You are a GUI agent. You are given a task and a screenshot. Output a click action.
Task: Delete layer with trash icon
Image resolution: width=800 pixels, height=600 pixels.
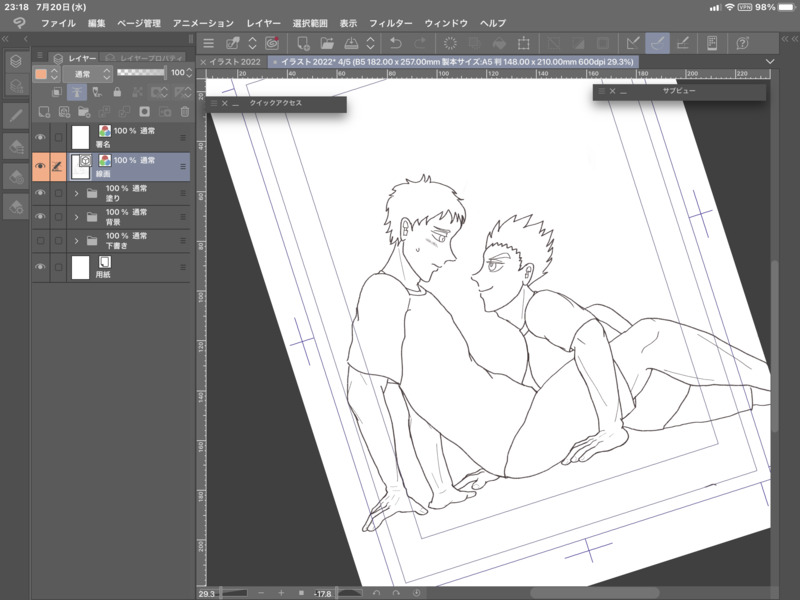pos(185,112)
